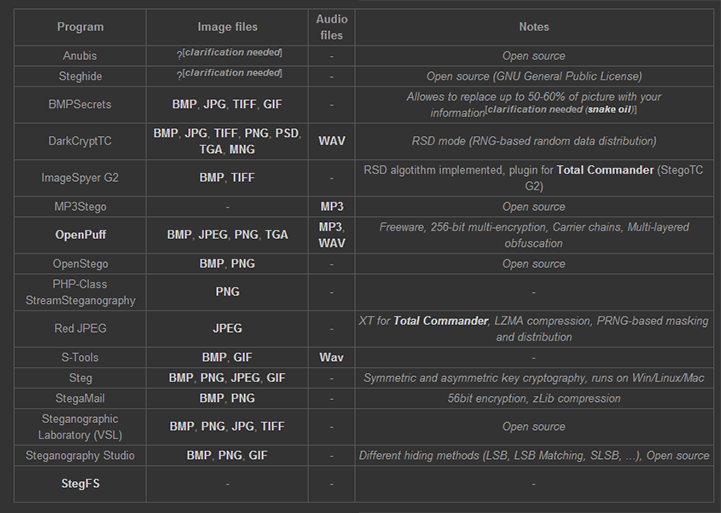This screenshot has height=513, width=721.
Task: Click the Notes column header
Action: 534,27
